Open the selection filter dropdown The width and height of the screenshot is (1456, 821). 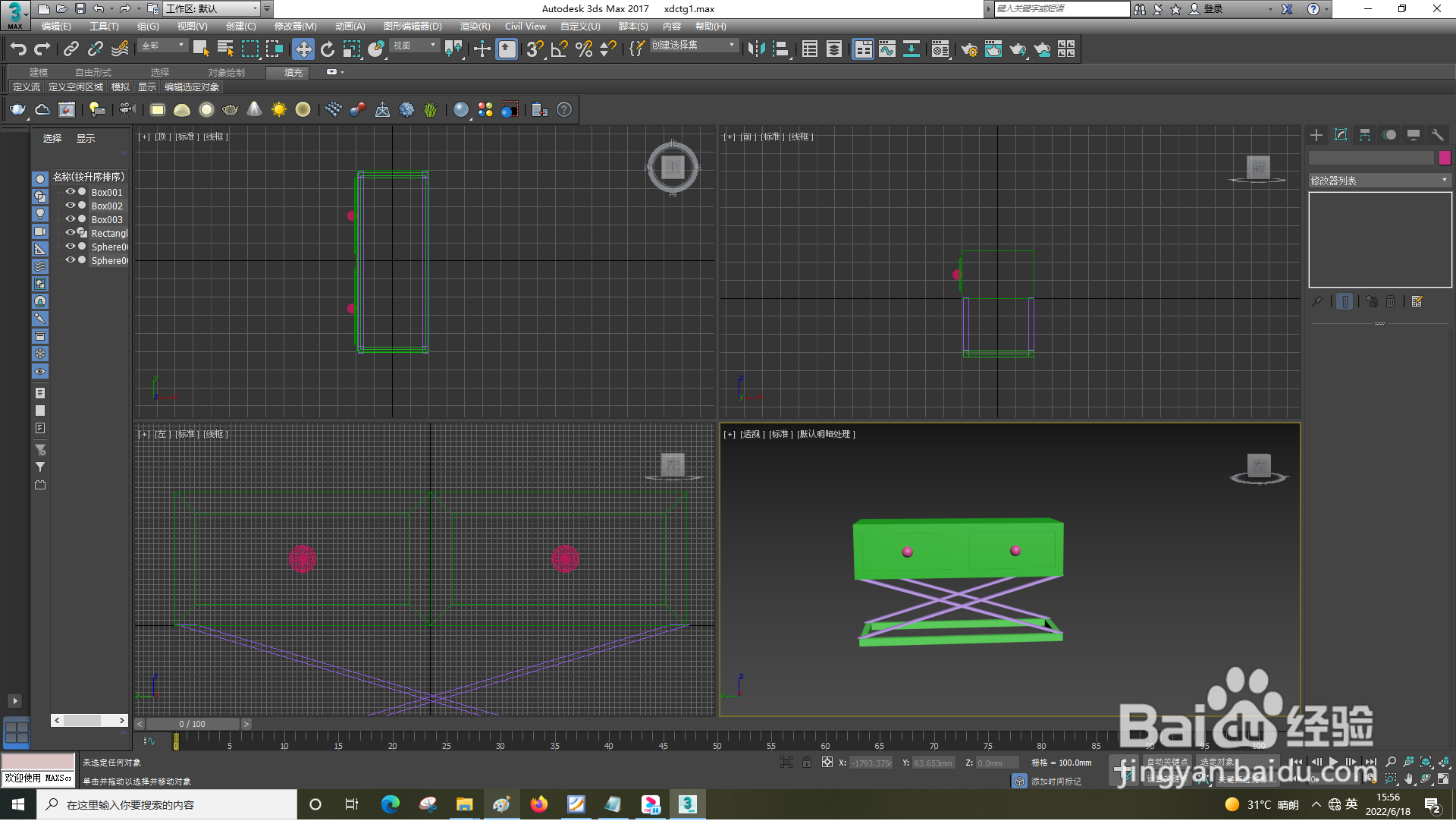(x=164, y=46)
